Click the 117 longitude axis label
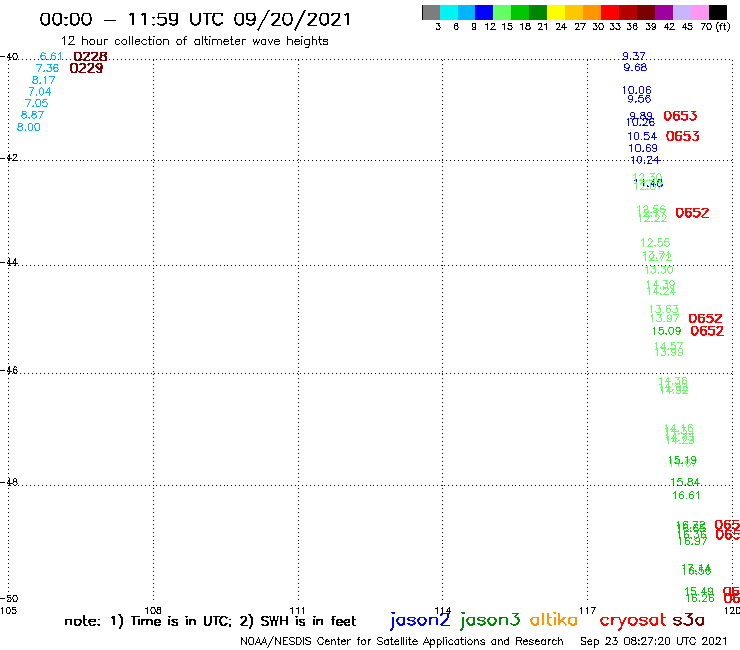This screenshot has height=650, width=740. point(588,611)
